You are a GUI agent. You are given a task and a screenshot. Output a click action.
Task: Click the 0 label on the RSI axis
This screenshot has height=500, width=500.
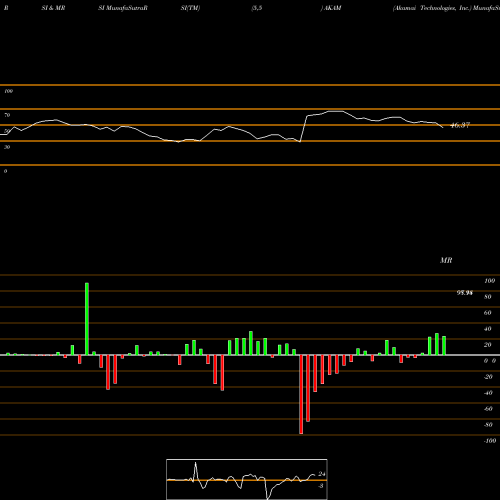point(5,171)
